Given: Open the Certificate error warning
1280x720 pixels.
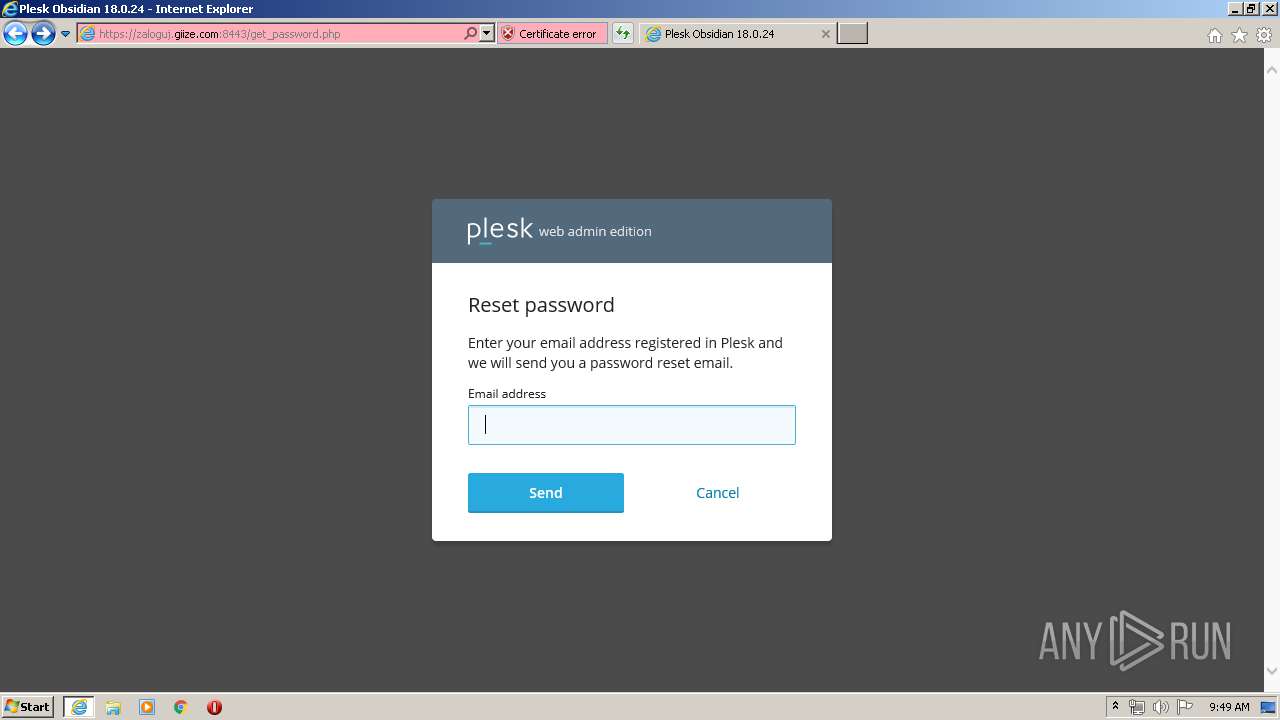Looking at the screenshot, I should [552, 33].
